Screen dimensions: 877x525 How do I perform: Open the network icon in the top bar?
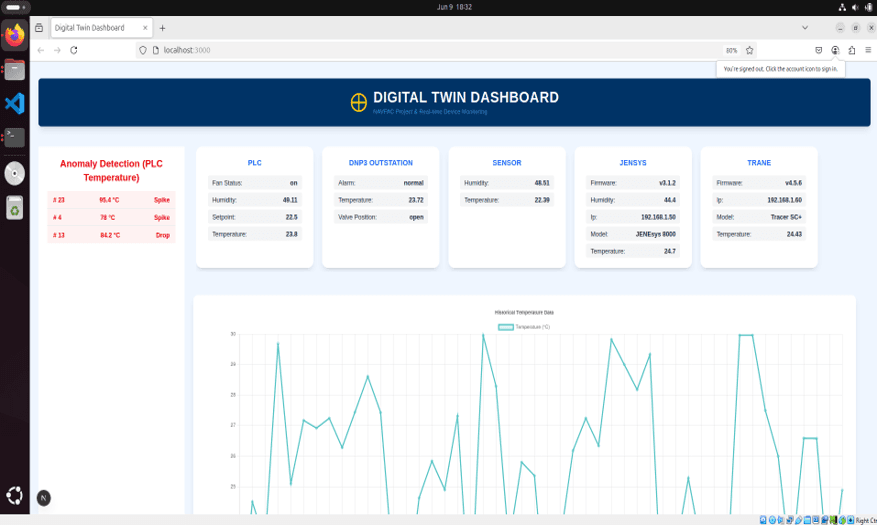(842, 7)
